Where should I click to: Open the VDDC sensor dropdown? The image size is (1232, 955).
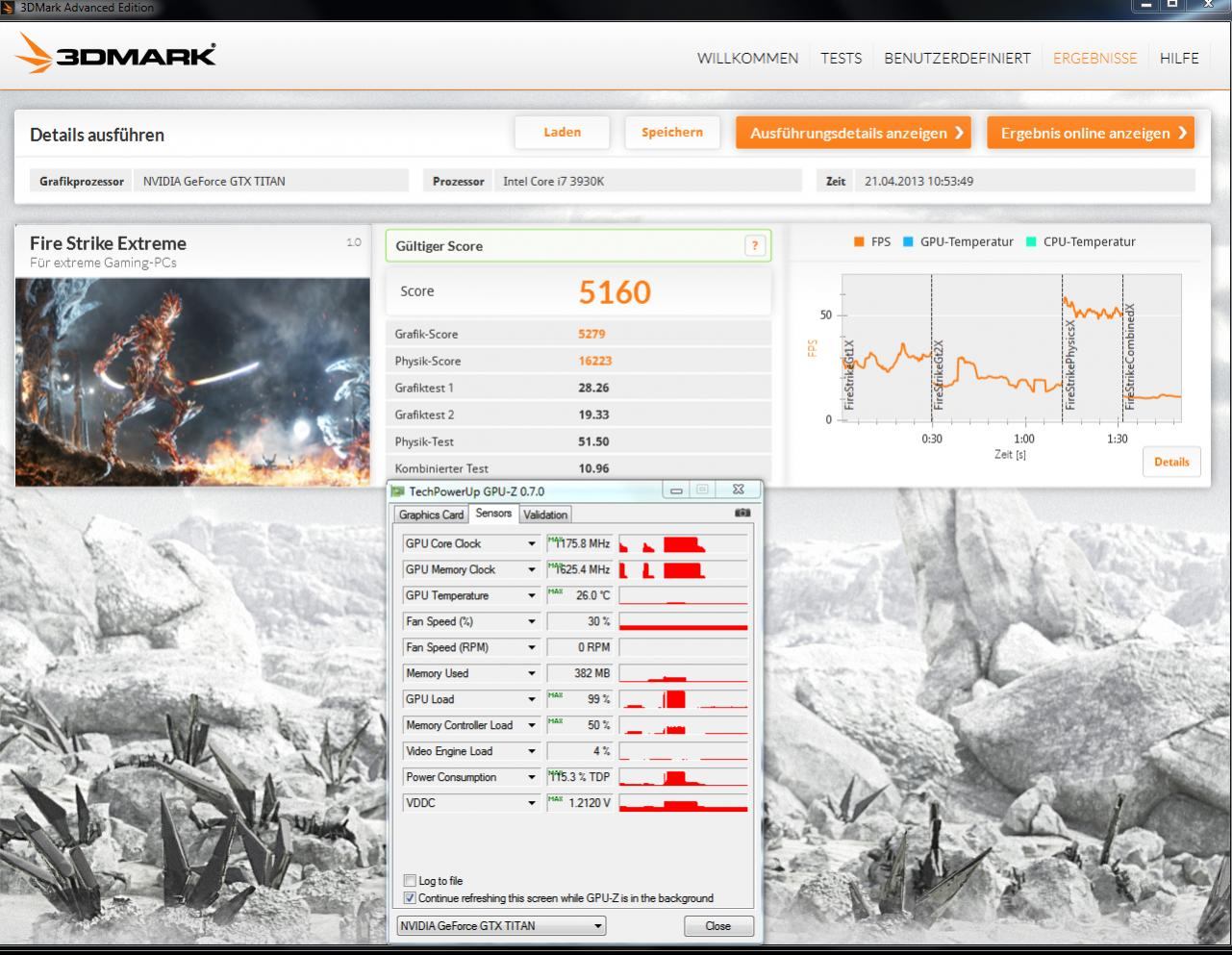(x=531, y=804)
